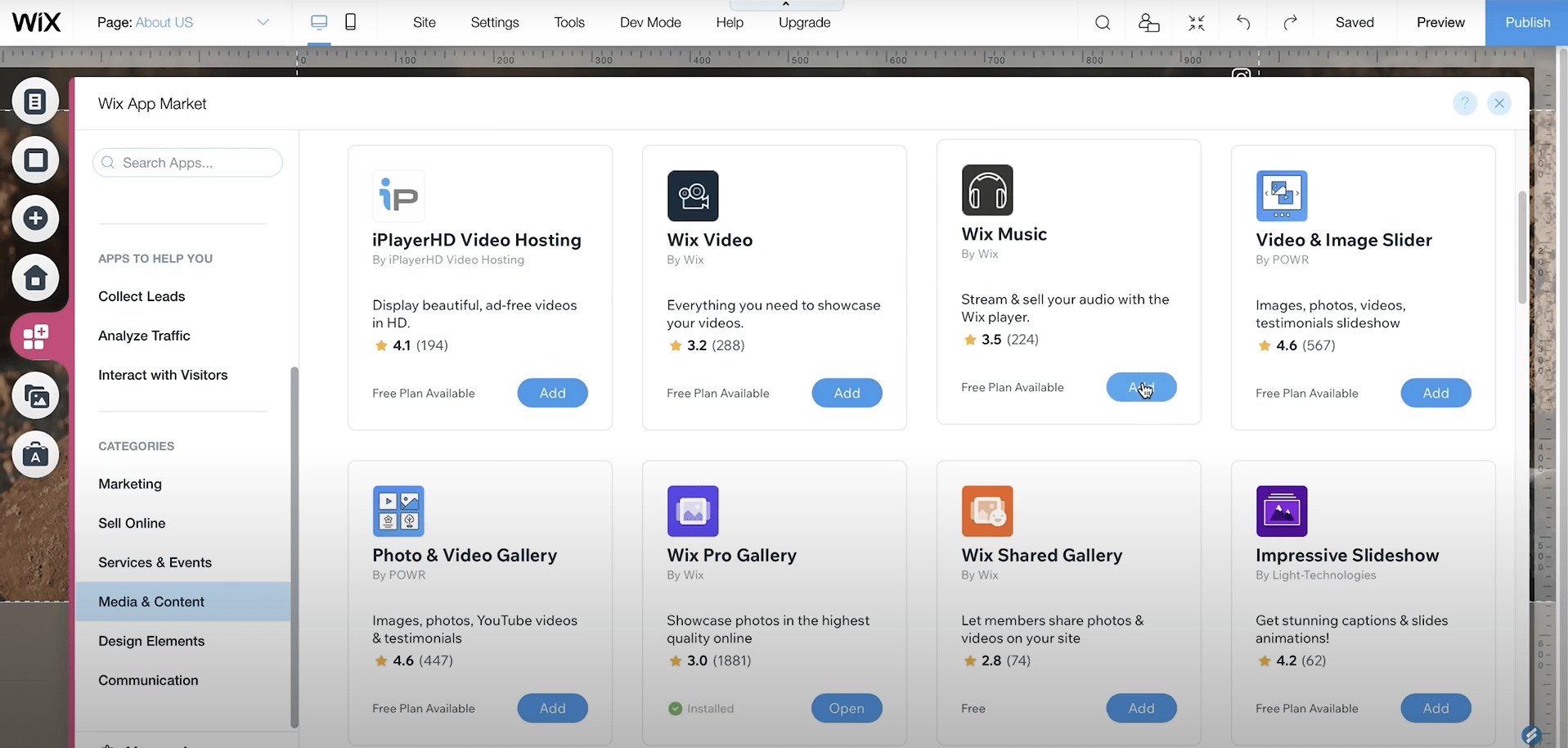1568x748 pixels.
Task: Publish the site
Action: (1526, 23)
